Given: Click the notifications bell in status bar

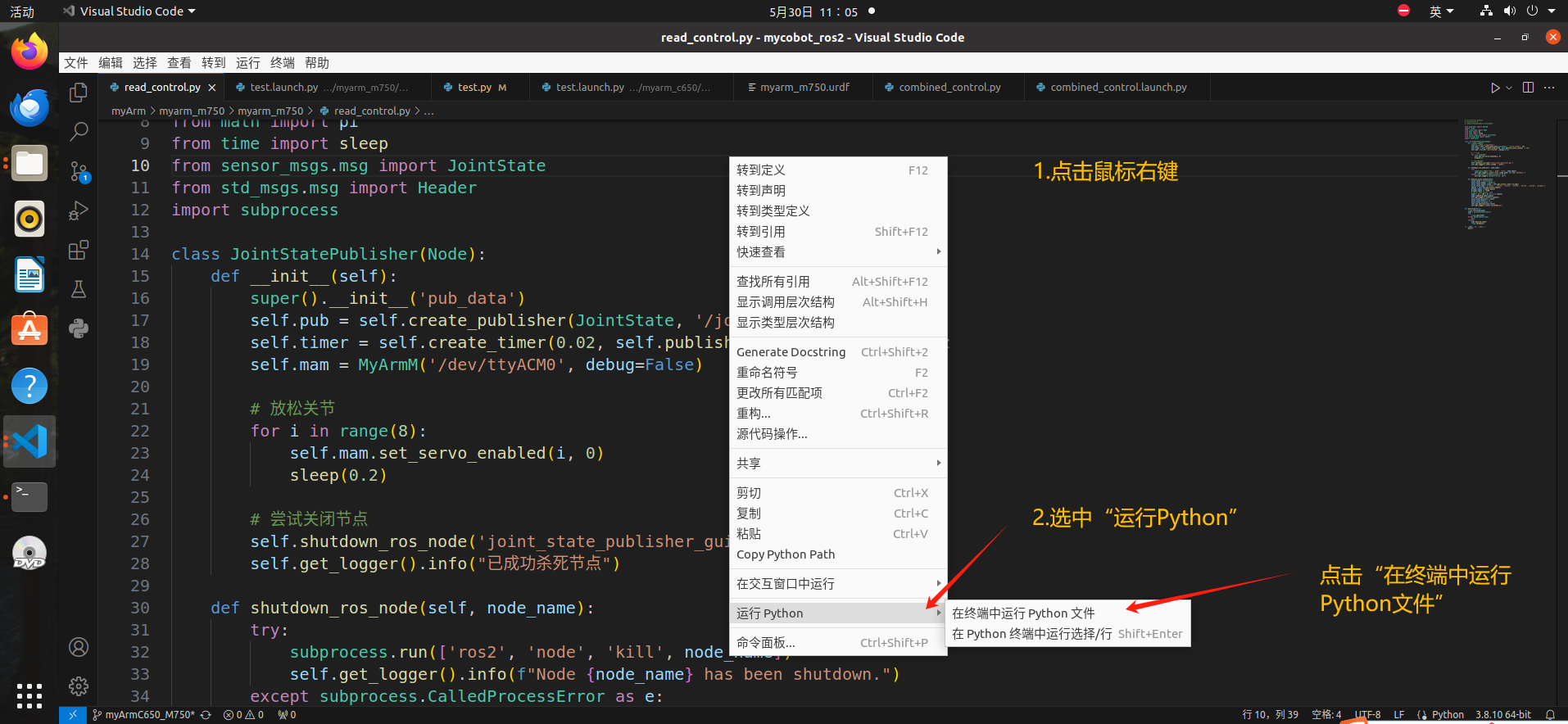Looking at the screenshot, I should click(x=1550, y=715).
